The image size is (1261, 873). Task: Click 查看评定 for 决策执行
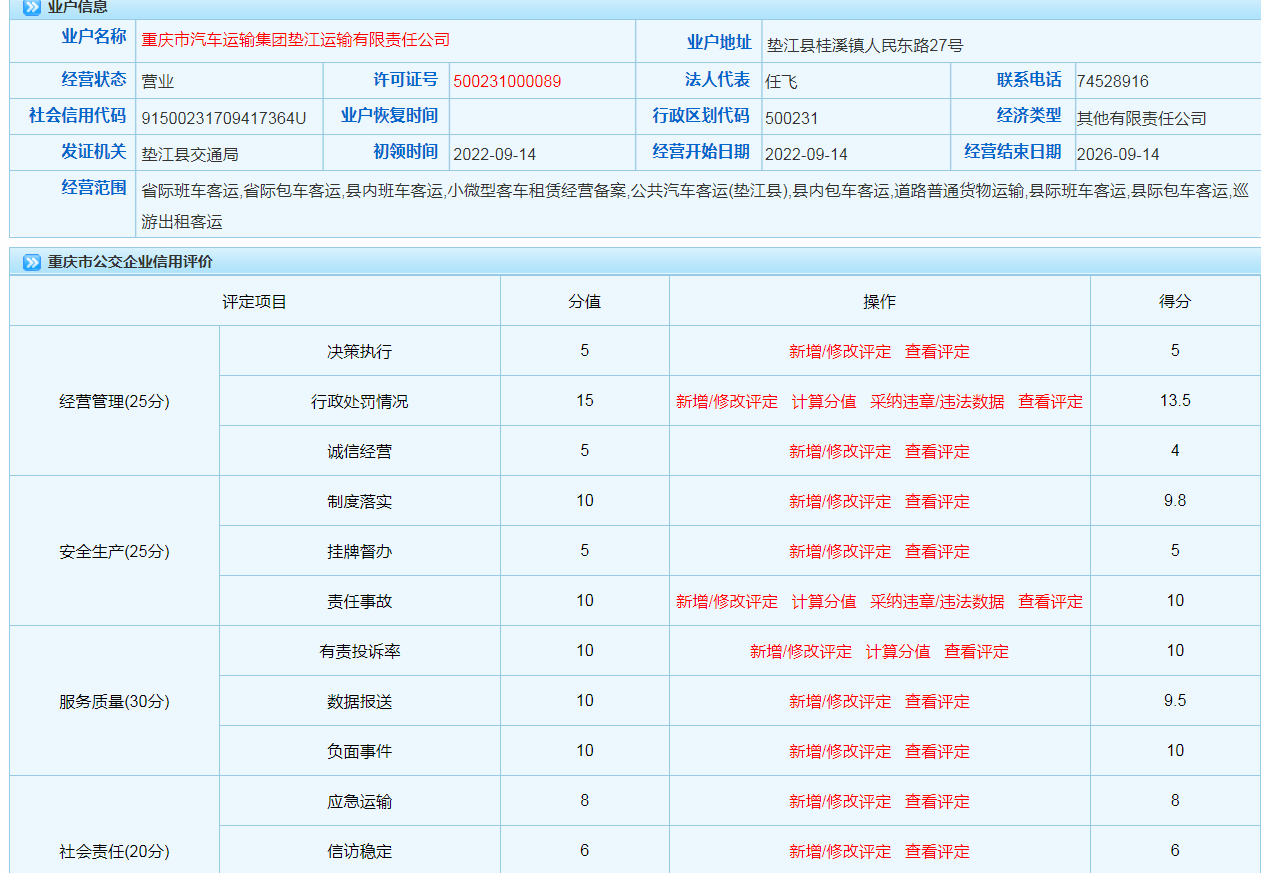[937, 351]
